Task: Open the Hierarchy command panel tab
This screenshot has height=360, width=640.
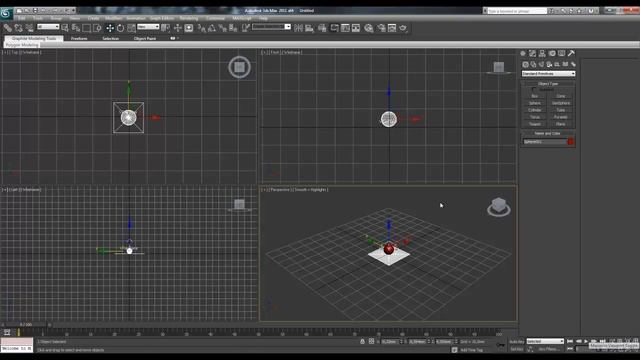Action: [542, 53]
